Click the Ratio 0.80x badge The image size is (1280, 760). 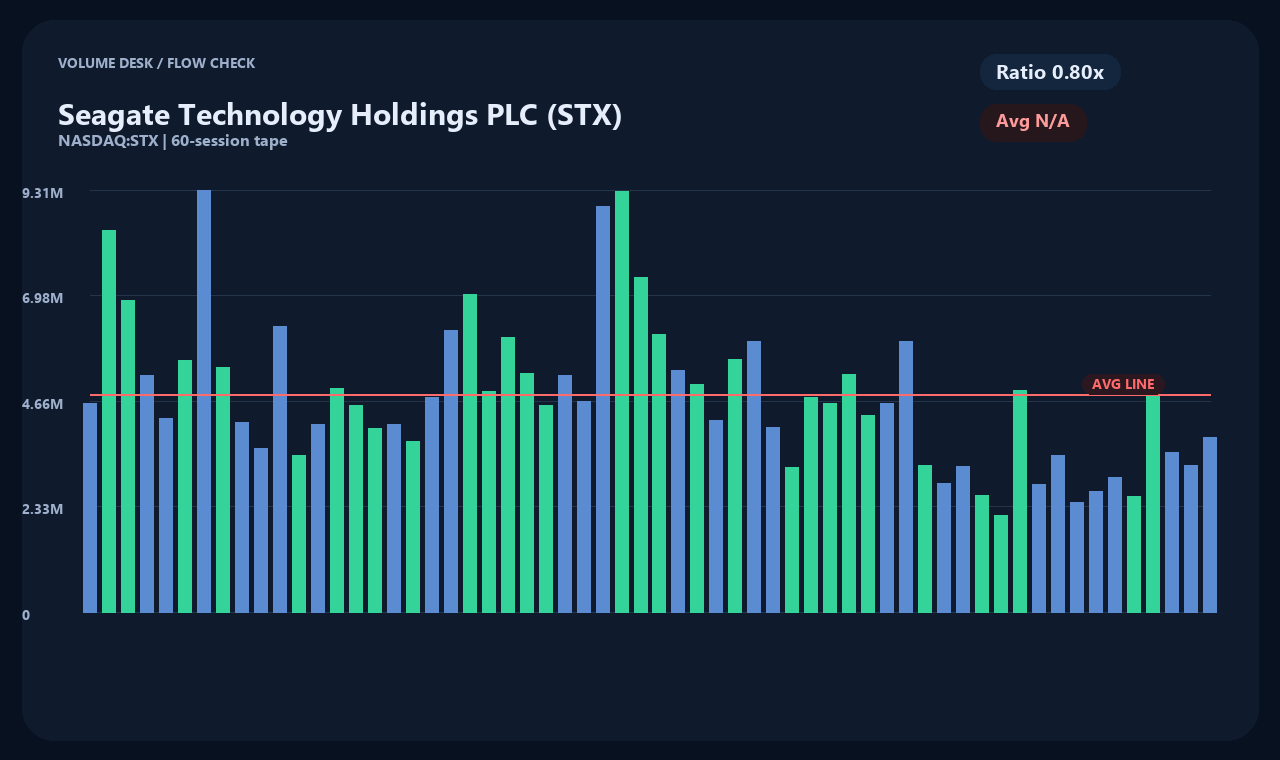pos(1050,72)
